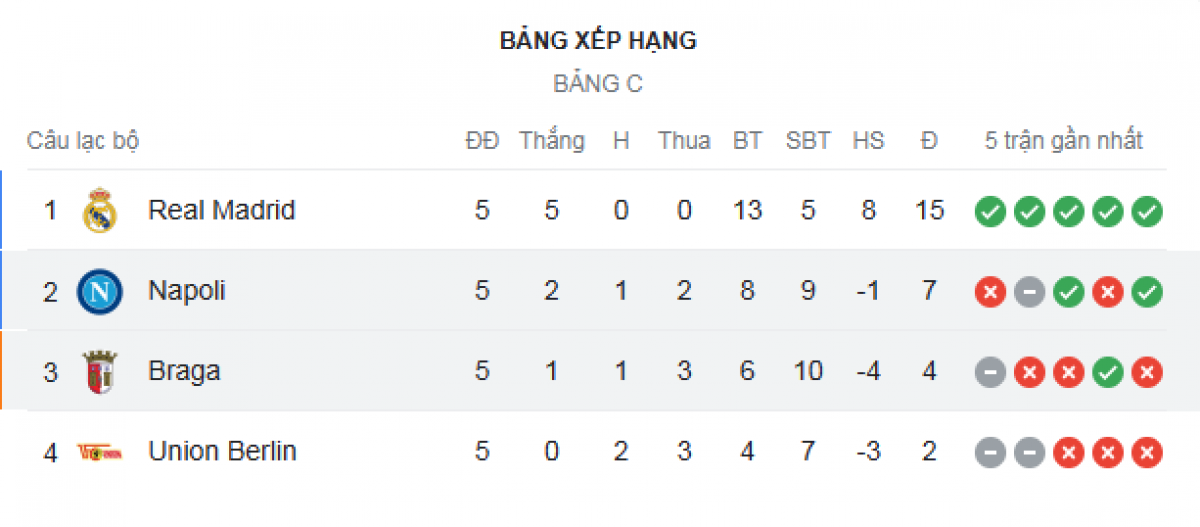The width and height of the screenshot is (1200, 527).
Task: Click Real Madrid's 15 points value
Action: point(929,211)
